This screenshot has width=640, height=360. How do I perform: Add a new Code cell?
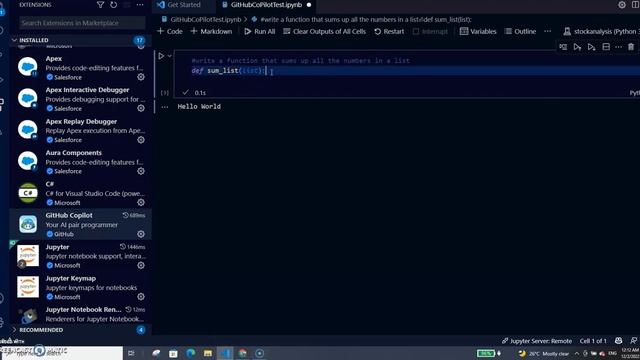pos(170,31)
